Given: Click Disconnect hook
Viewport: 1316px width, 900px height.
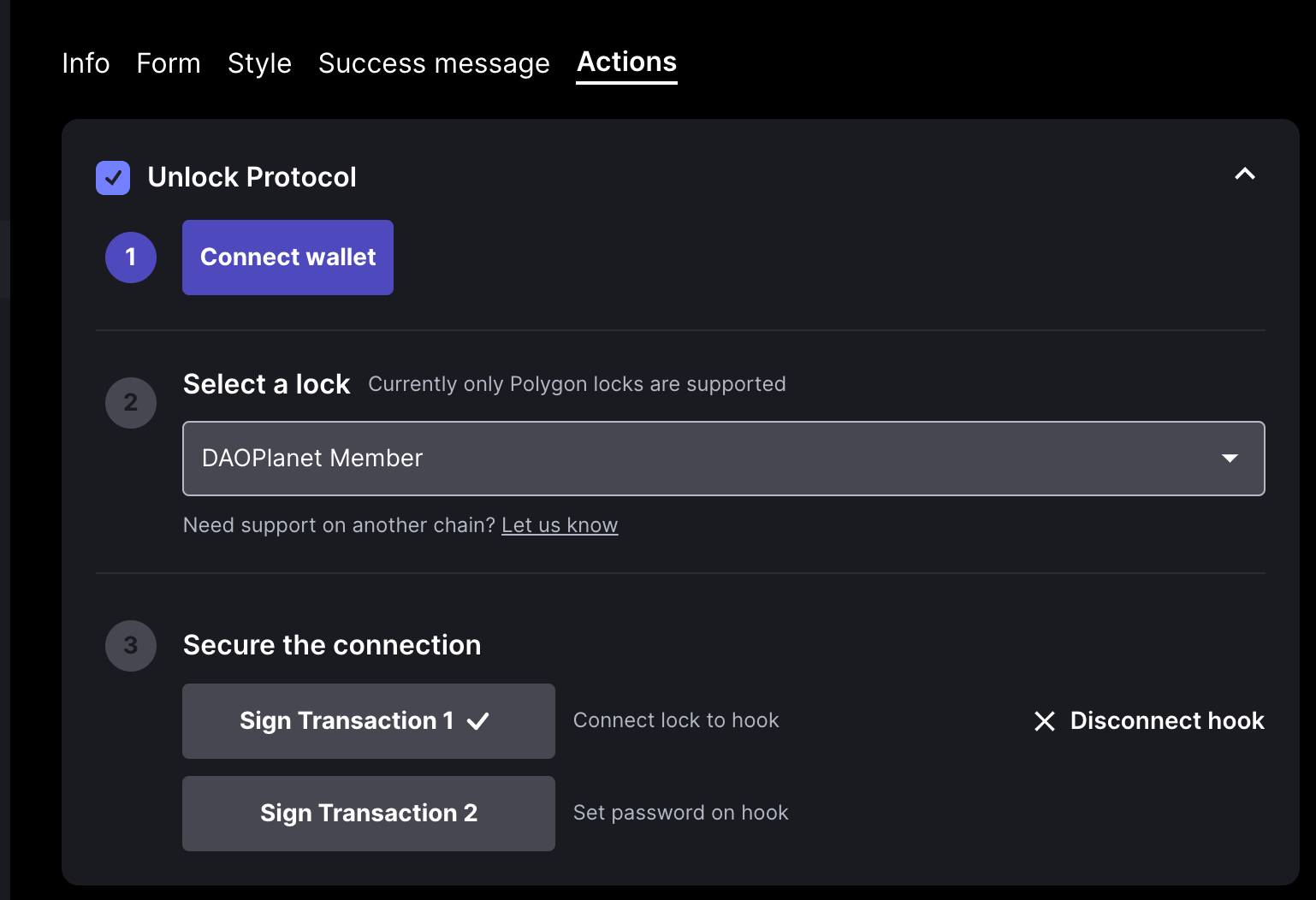Looking at the screenshot, I should pyautogui.click(x=1149, y=721).
